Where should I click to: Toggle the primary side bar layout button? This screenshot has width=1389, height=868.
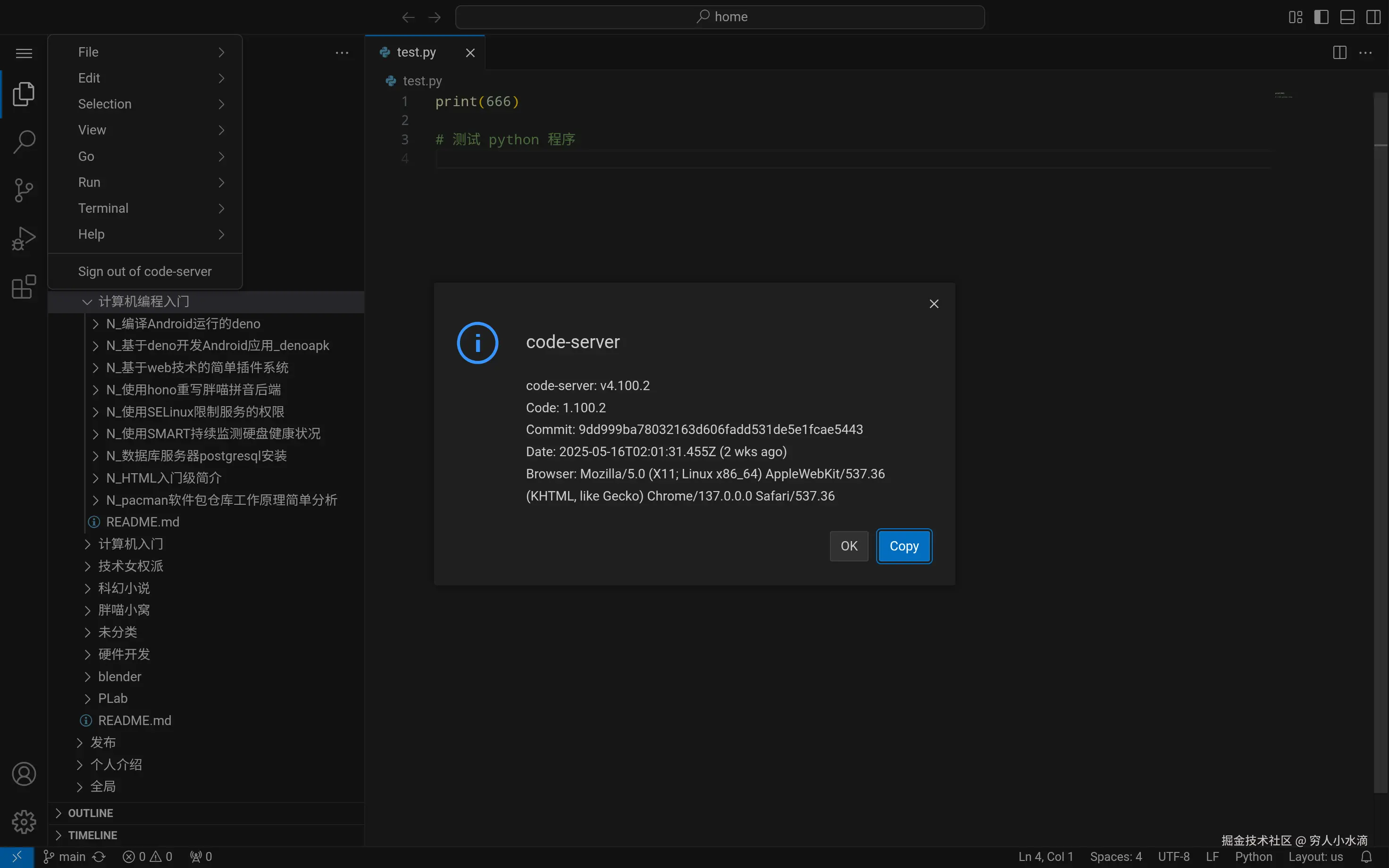pos(1321,17)
